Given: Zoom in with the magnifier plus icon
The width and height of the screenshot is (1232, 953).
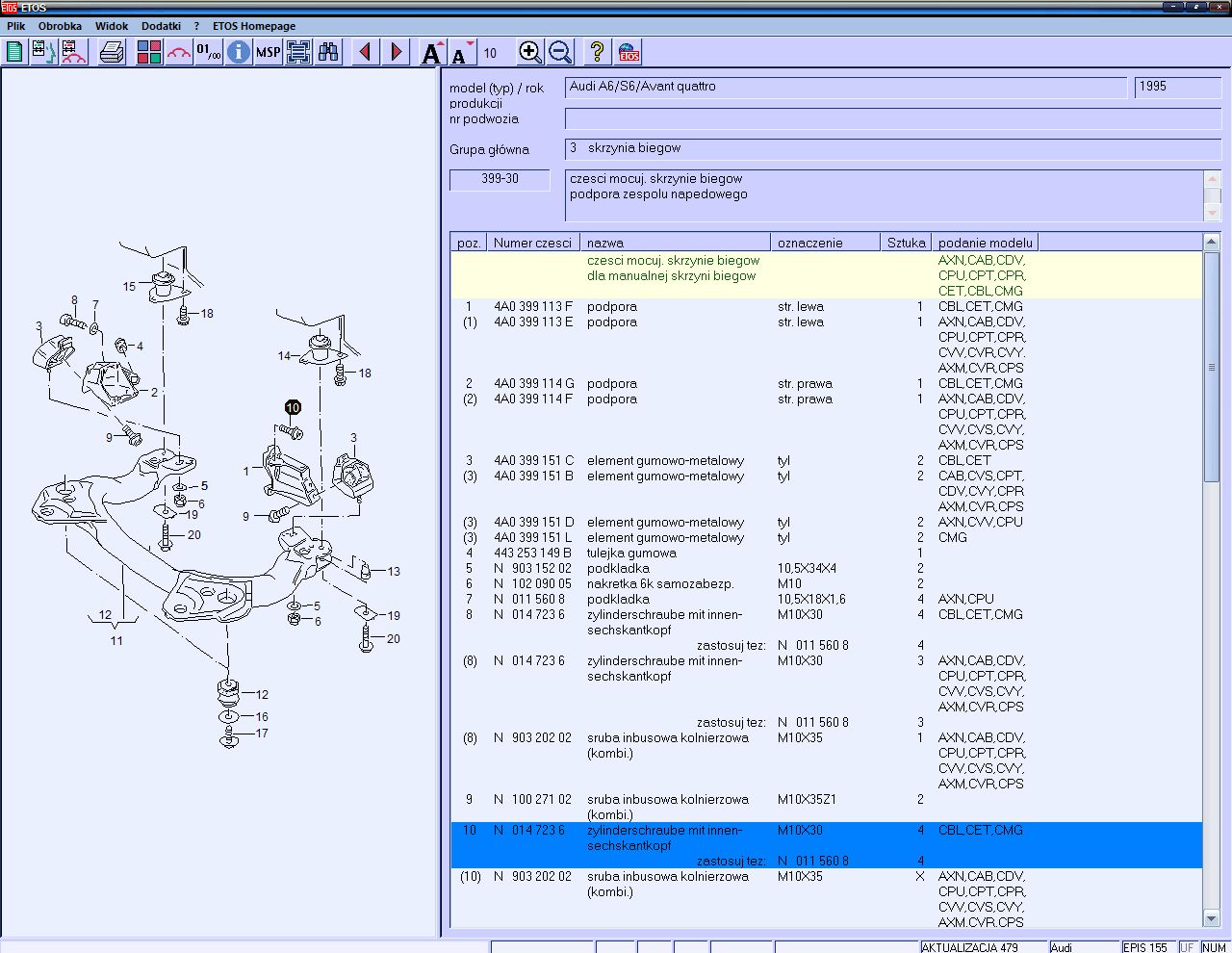Looking at the screenshot, I should click(x=530, y=52).
